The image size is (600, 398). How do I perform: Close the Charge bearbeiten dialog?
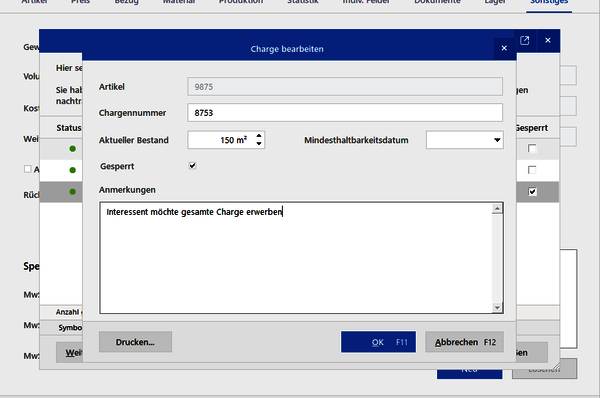(504, 48)
